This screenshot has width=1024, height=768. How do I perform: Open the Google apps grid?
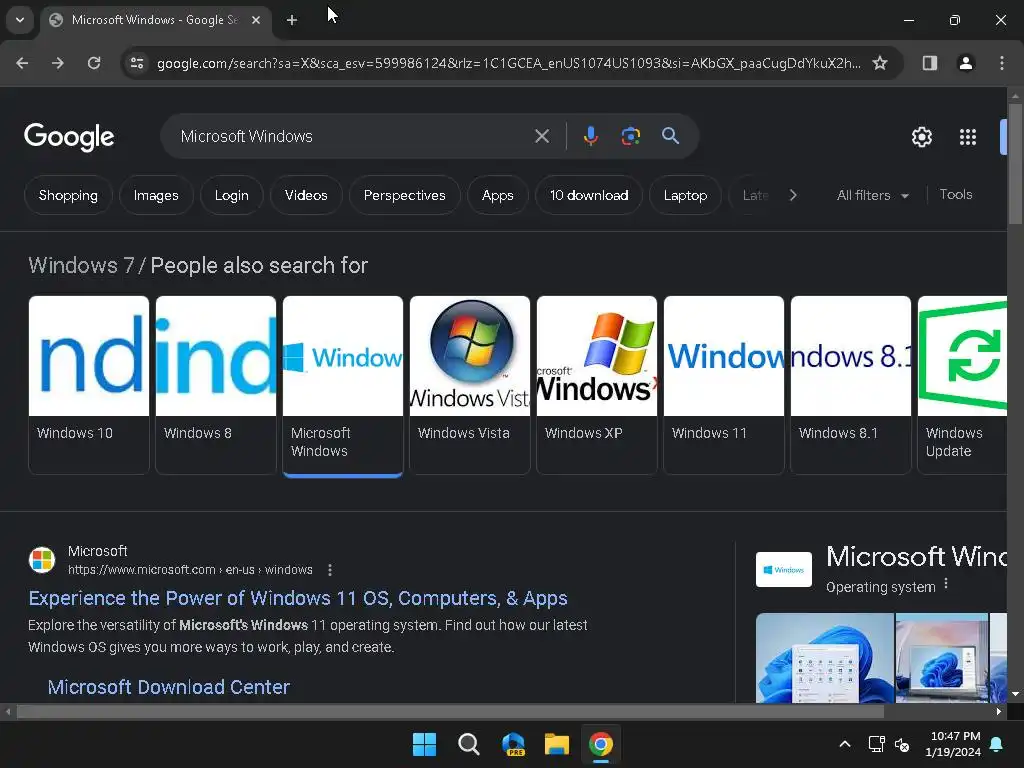pyautogui.click(x=968, y=137)
